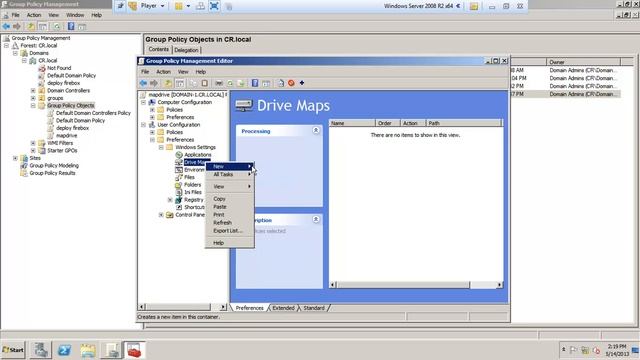Click the PowerShell icon in taskbar

[64, 350]
